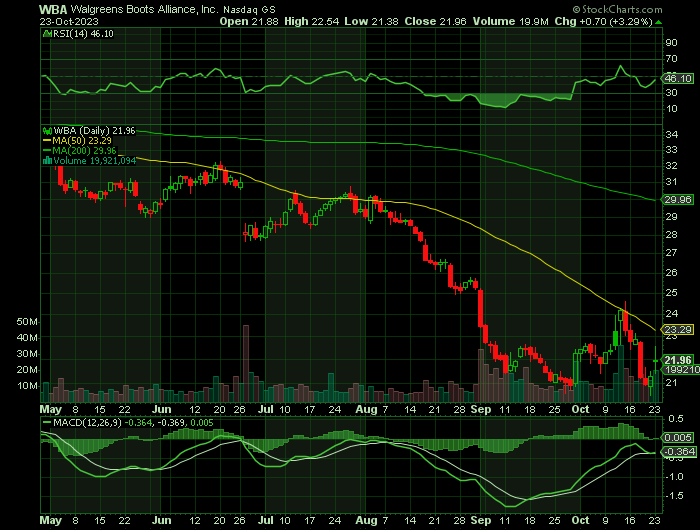Click the StockCharts.com copyright text

(617, 9)
